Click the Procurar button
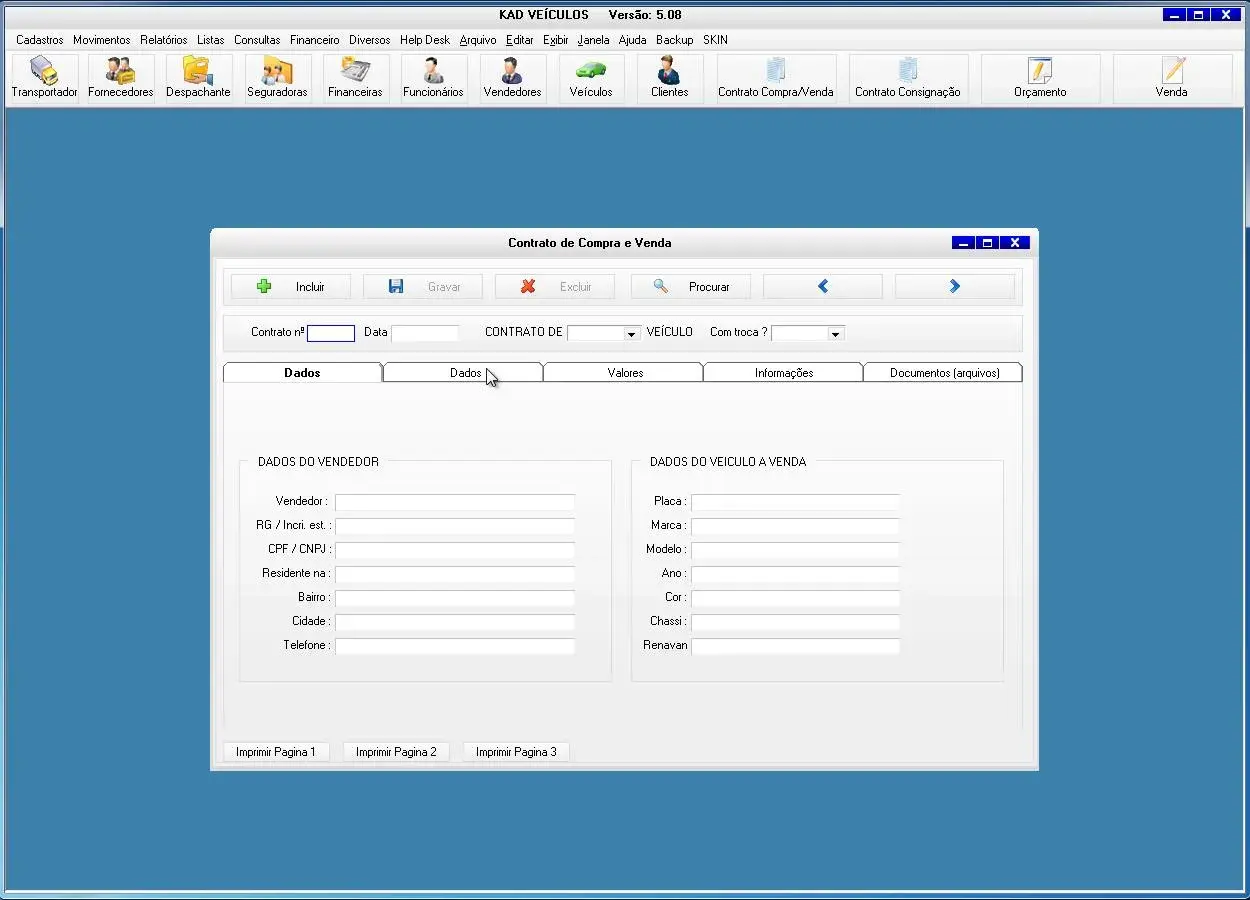 [x=691, y=287]
